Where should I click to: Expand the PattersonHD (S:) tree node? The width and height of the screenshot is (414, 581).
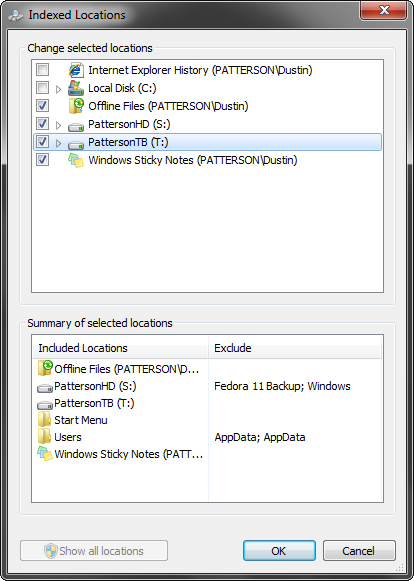[58, 125]
